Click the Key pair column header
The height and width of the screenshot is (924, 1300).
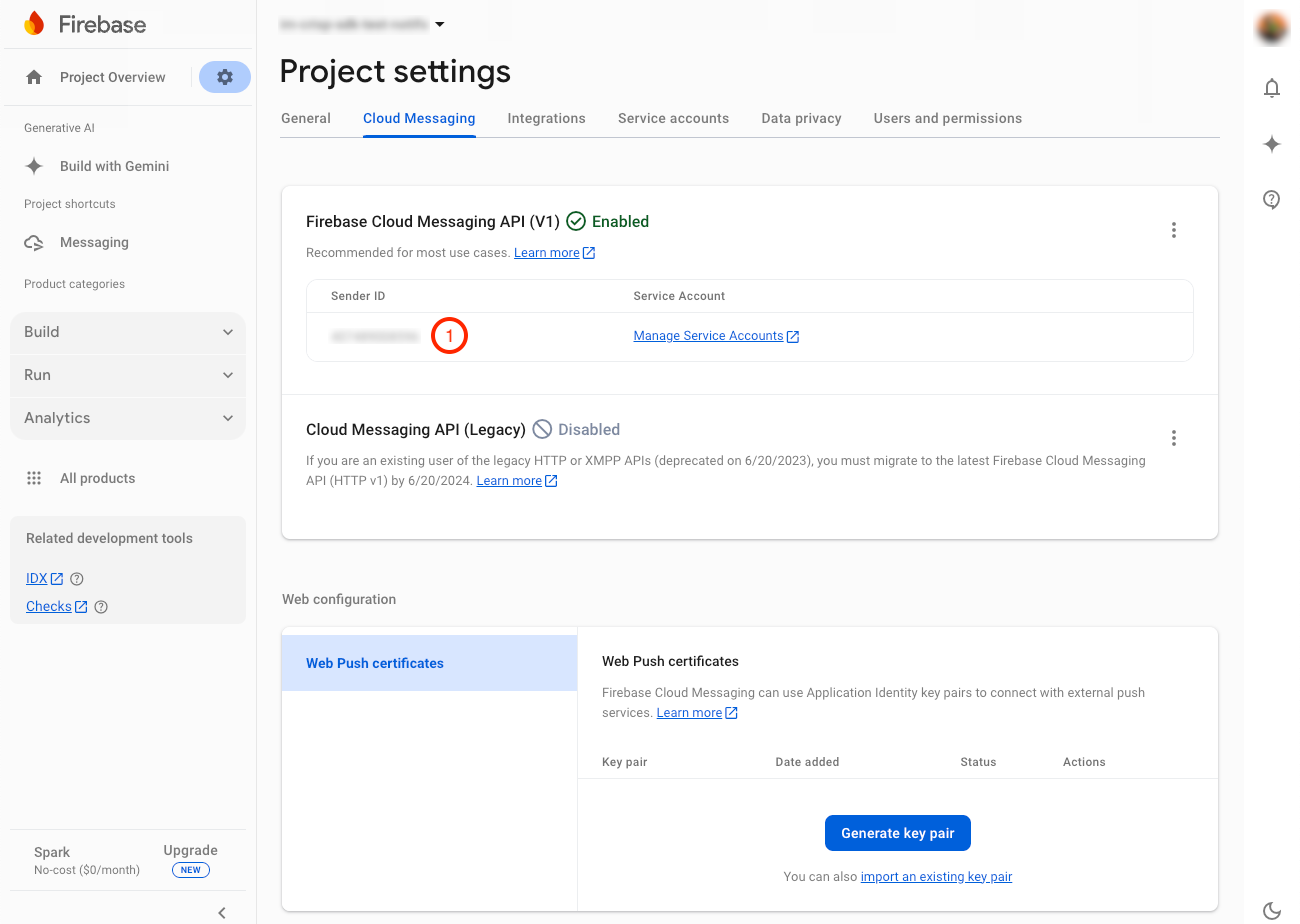(x=625, y=762)
